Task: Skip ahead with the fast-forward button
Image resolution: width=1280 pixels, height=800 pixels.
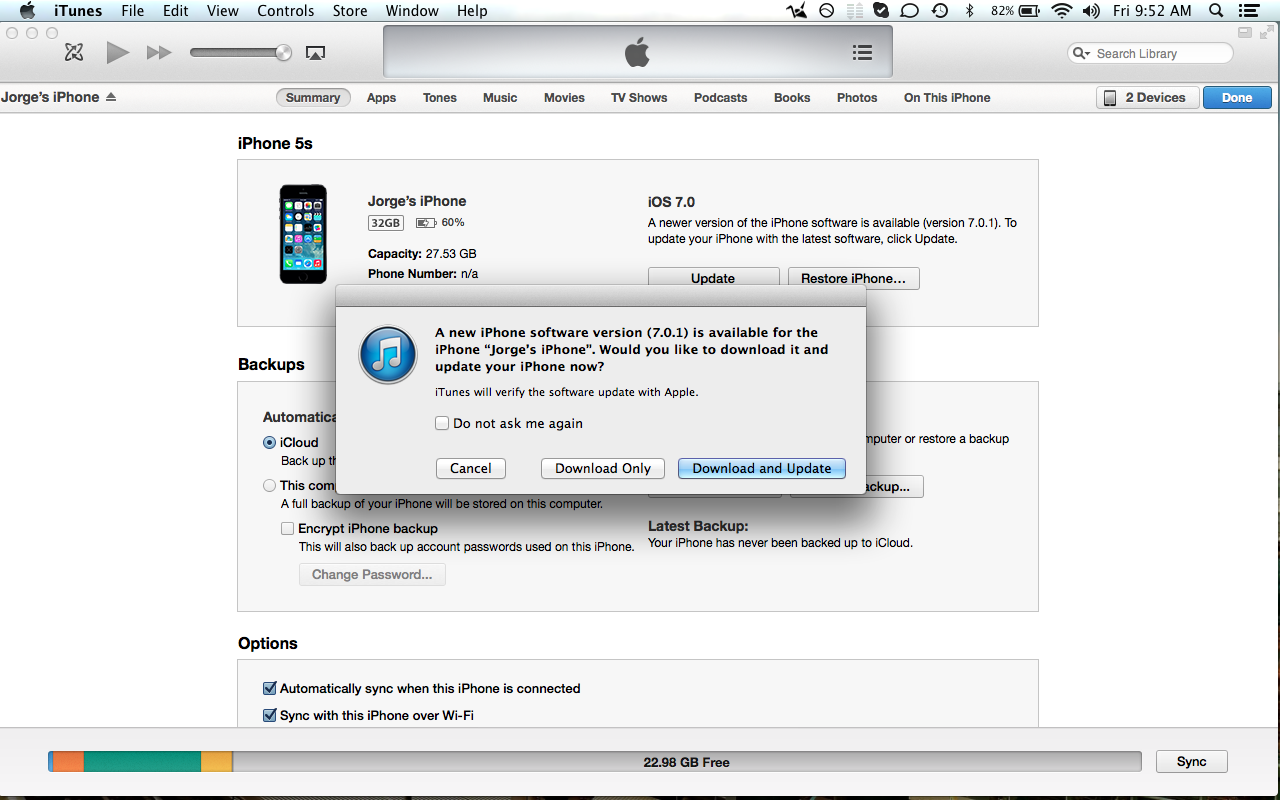Action: pos(159,52)
